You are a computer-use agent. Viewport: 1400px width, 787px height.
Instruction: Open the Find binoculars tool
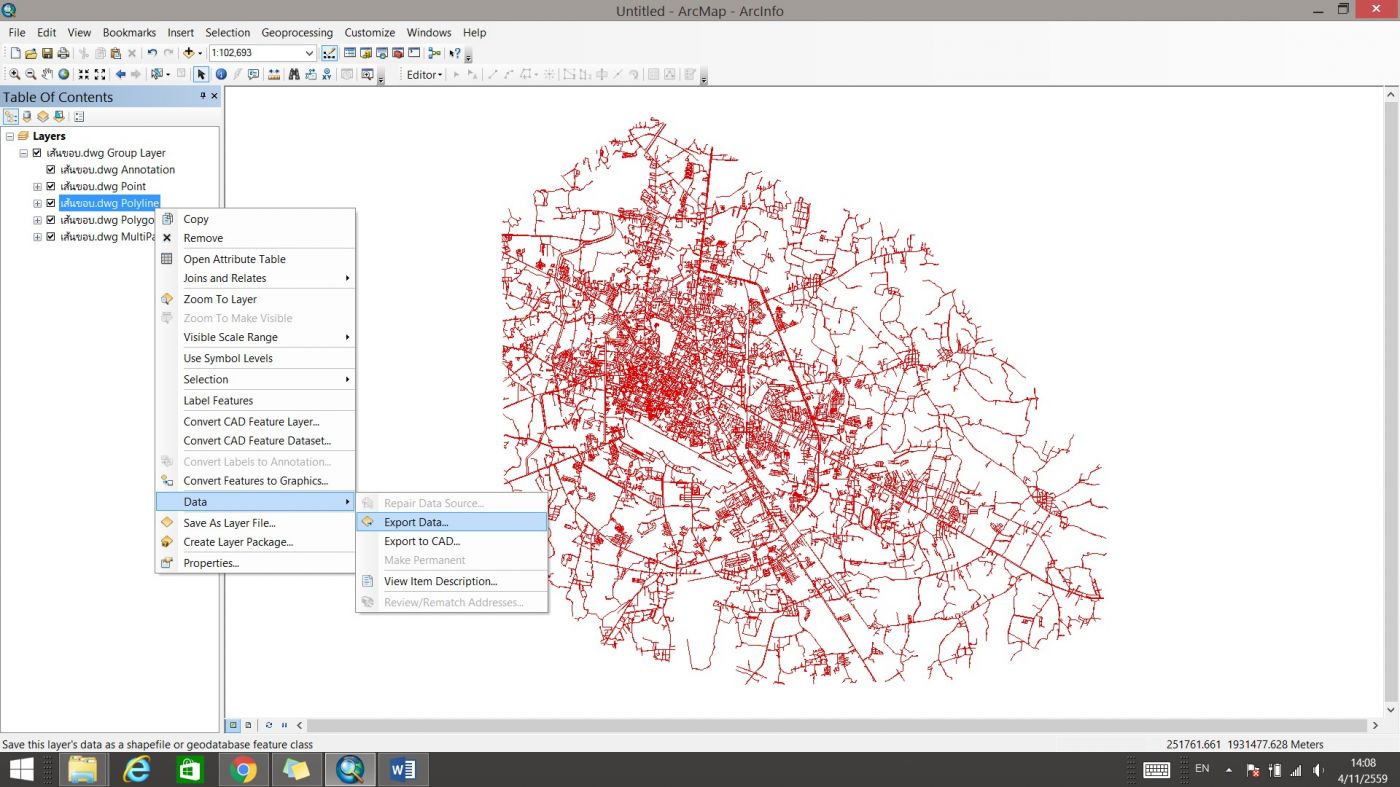pos(294,75)
